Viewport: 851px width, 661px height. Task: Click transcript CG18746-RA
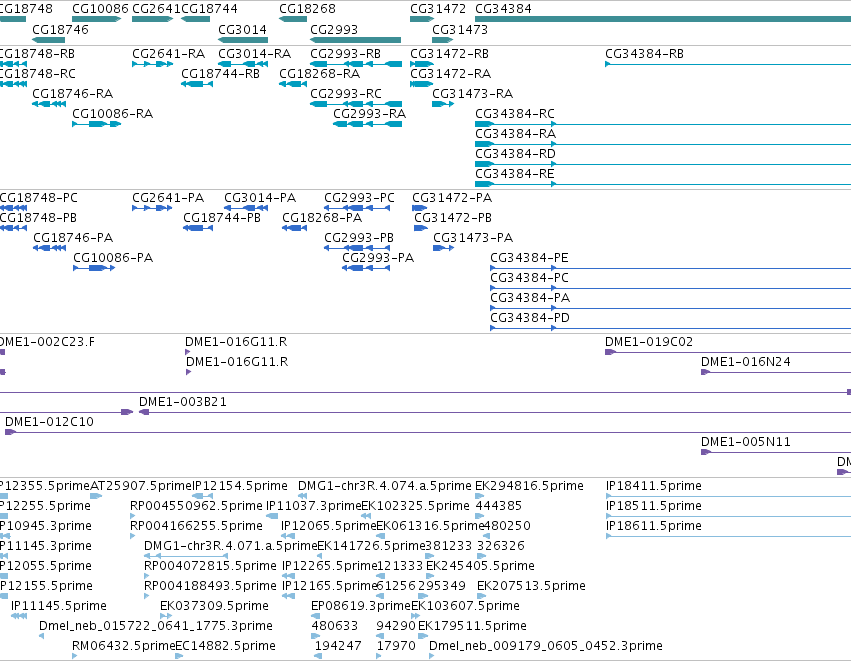72,93
